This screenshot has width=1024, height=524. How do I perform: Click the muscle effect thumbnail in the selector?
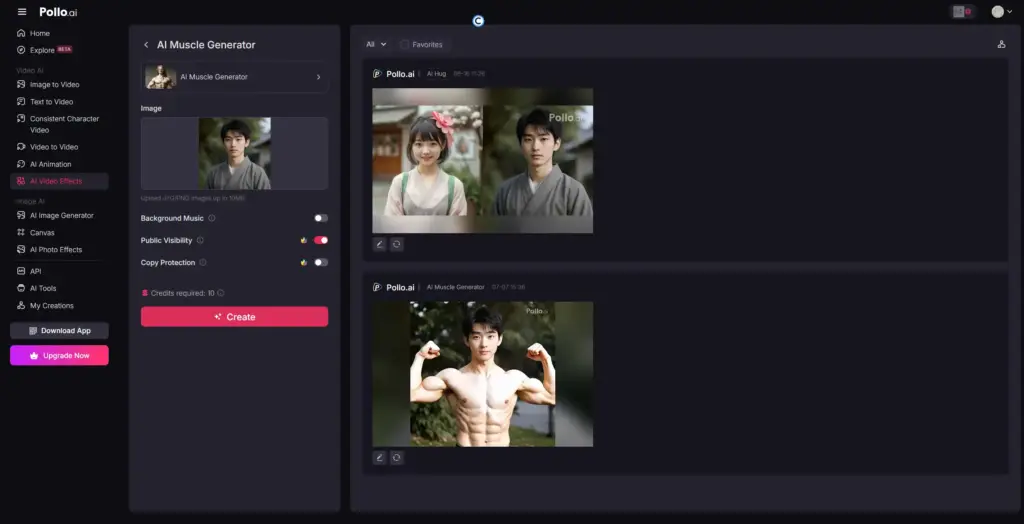[161, 77]
